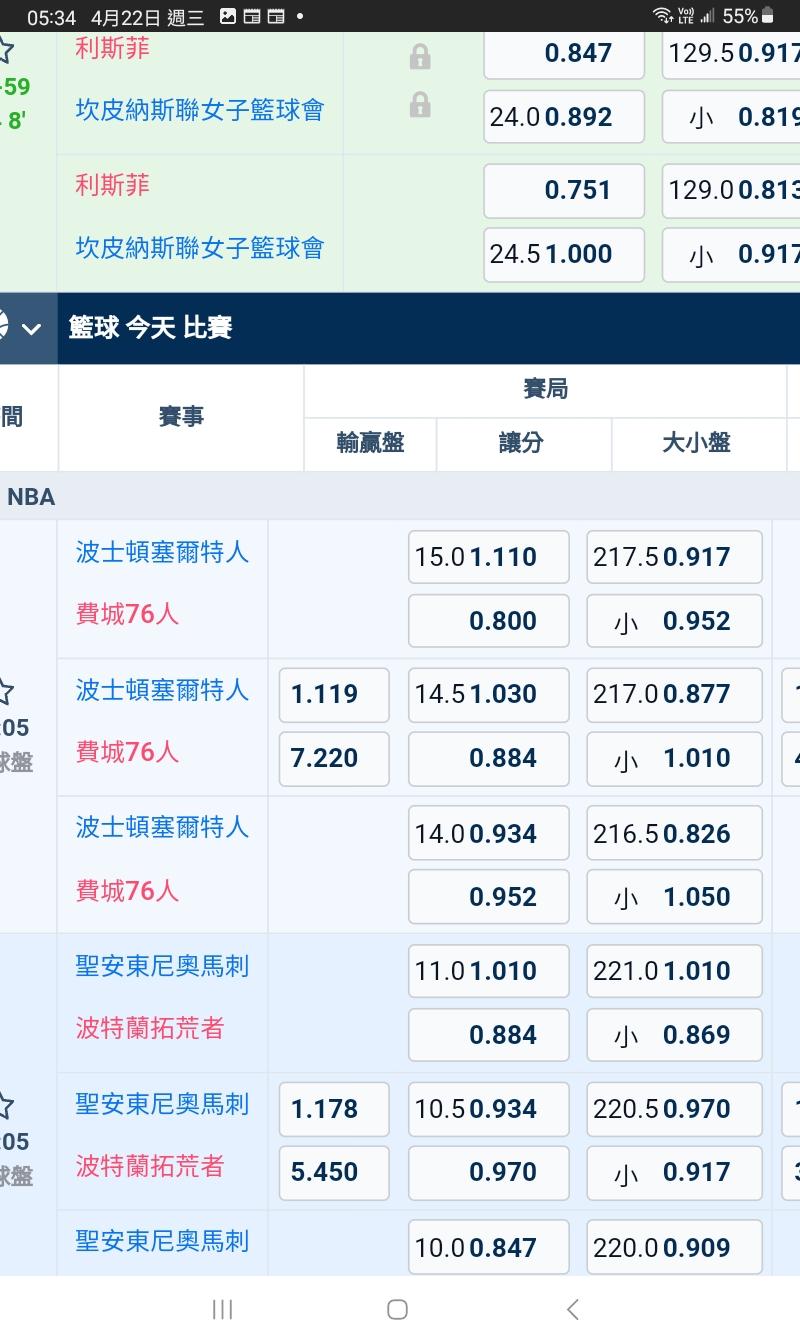This screenshot has width=800, height=1340.
Task: Select Boston handicap 14.5 at 1.030
Action: coord(489,694)
